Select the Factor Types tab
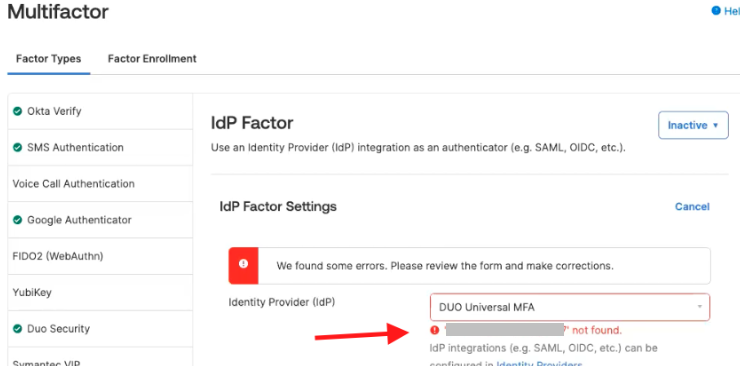Viewport: 740px width, 366px height. 49,59
